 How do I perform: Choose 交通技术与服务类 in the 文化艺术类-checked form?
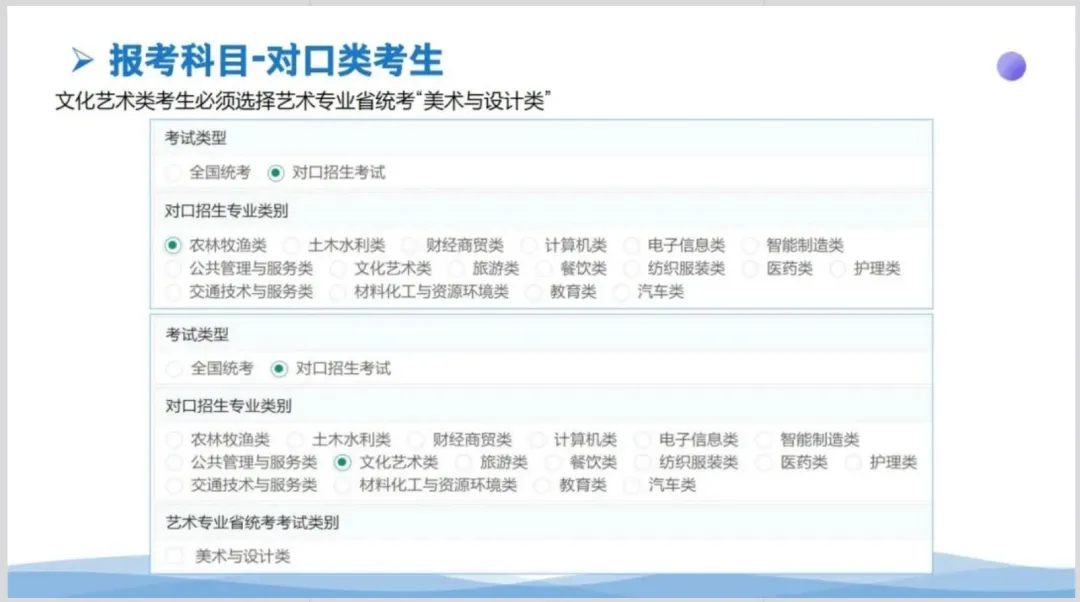(174, 486)
